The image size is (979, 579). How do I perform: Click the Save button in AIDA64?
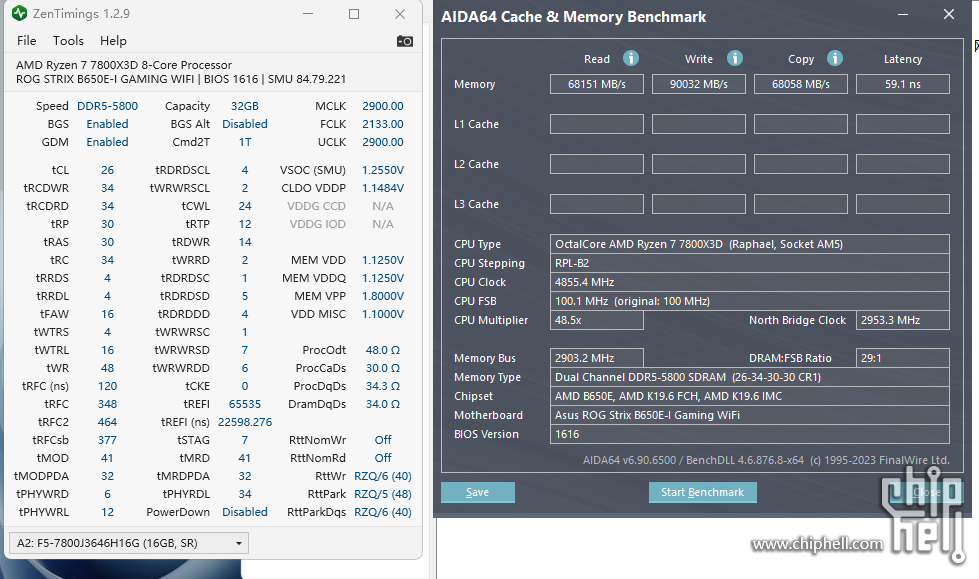point(478,492)
